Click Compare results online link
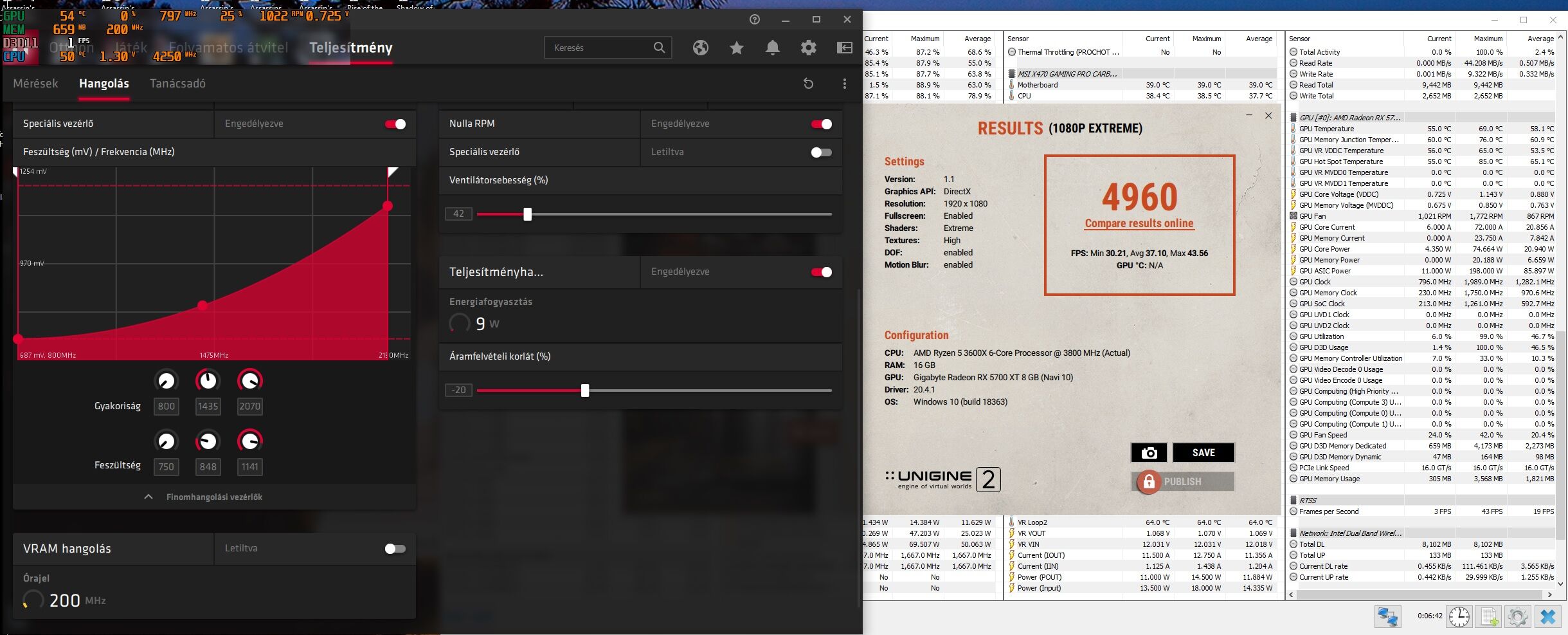Image resolution: width=1568 pixels, height=635 pixels. click(x=1139, y=223)
